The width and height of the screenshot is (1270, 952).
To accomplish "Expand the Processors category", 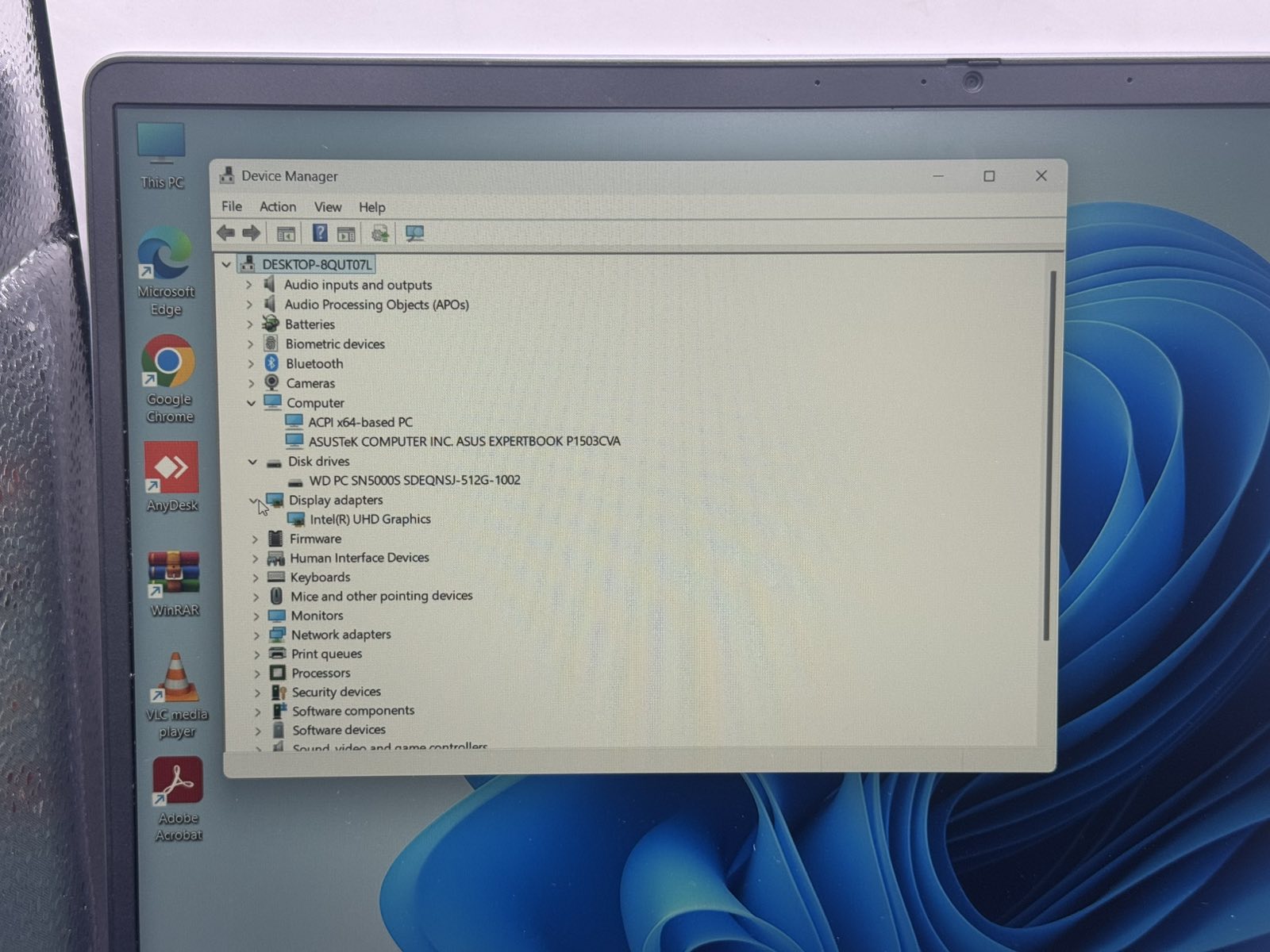I will coord(256,674).
